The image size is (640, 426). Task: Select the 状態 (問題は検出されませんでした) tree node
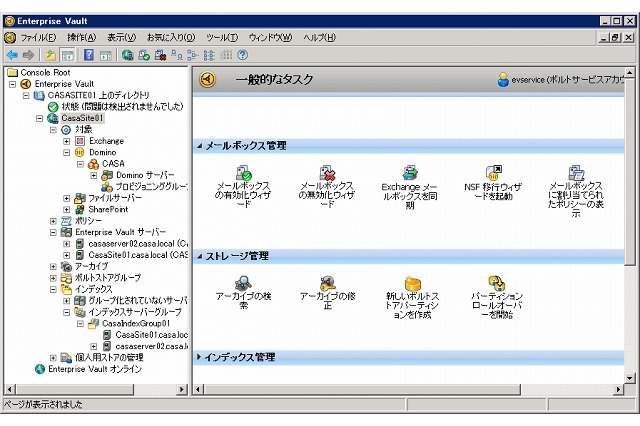122,107
